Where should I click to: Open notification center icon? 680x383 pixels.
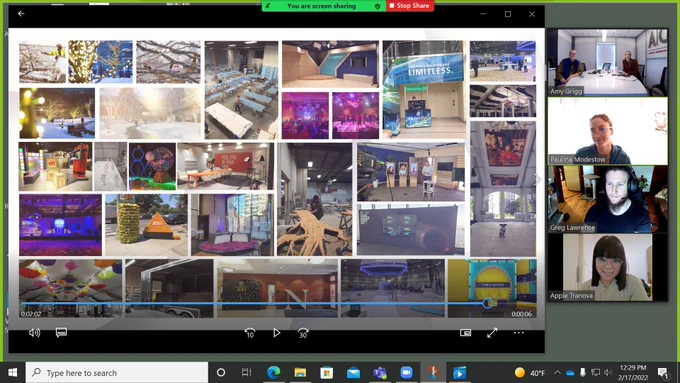662,373
